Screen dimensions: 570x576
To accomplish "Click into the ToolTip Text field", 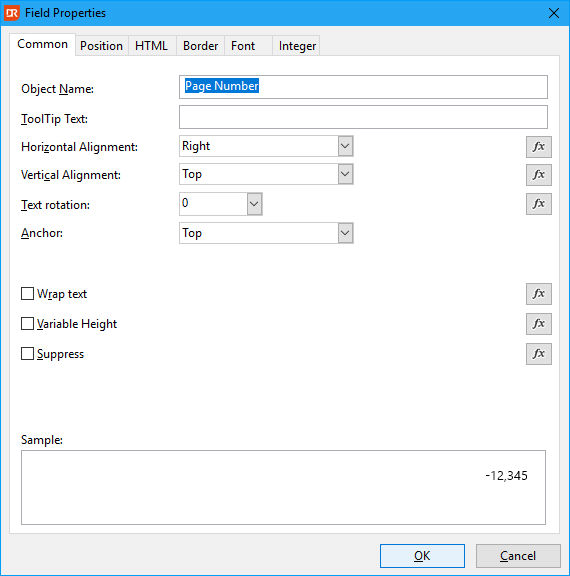I will point(363,117).
